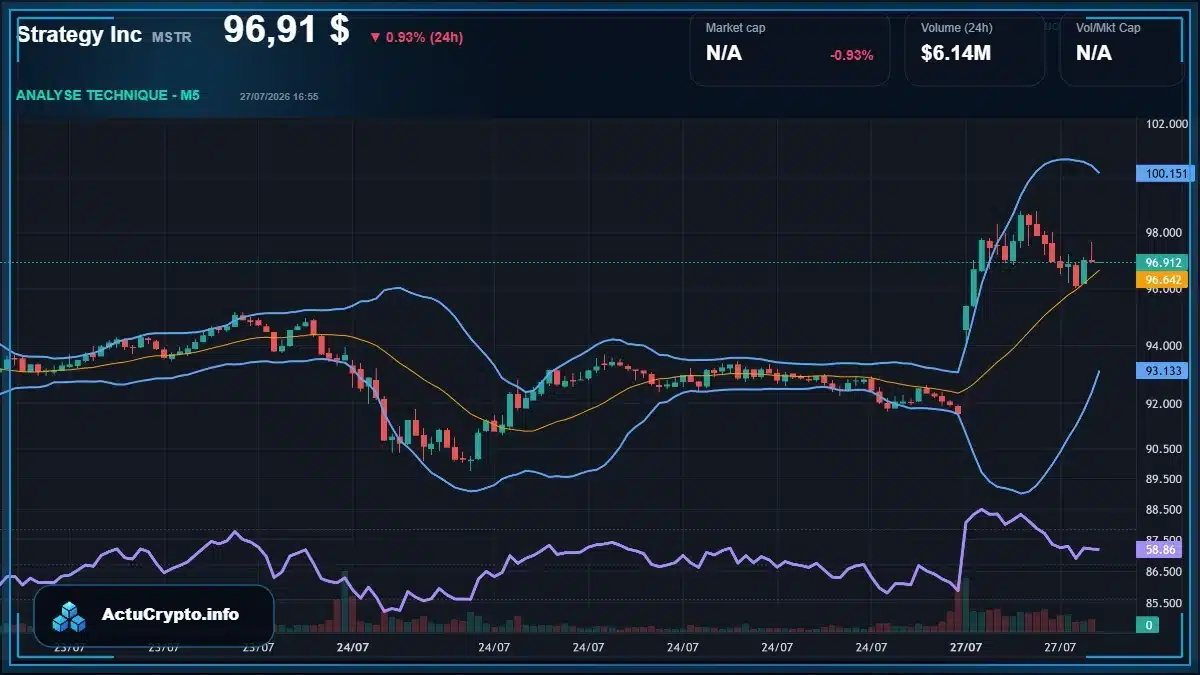Click the 90.500 price axis label
The image size is (1200, 675).
pyautogui.click(x=1166, y=449)
